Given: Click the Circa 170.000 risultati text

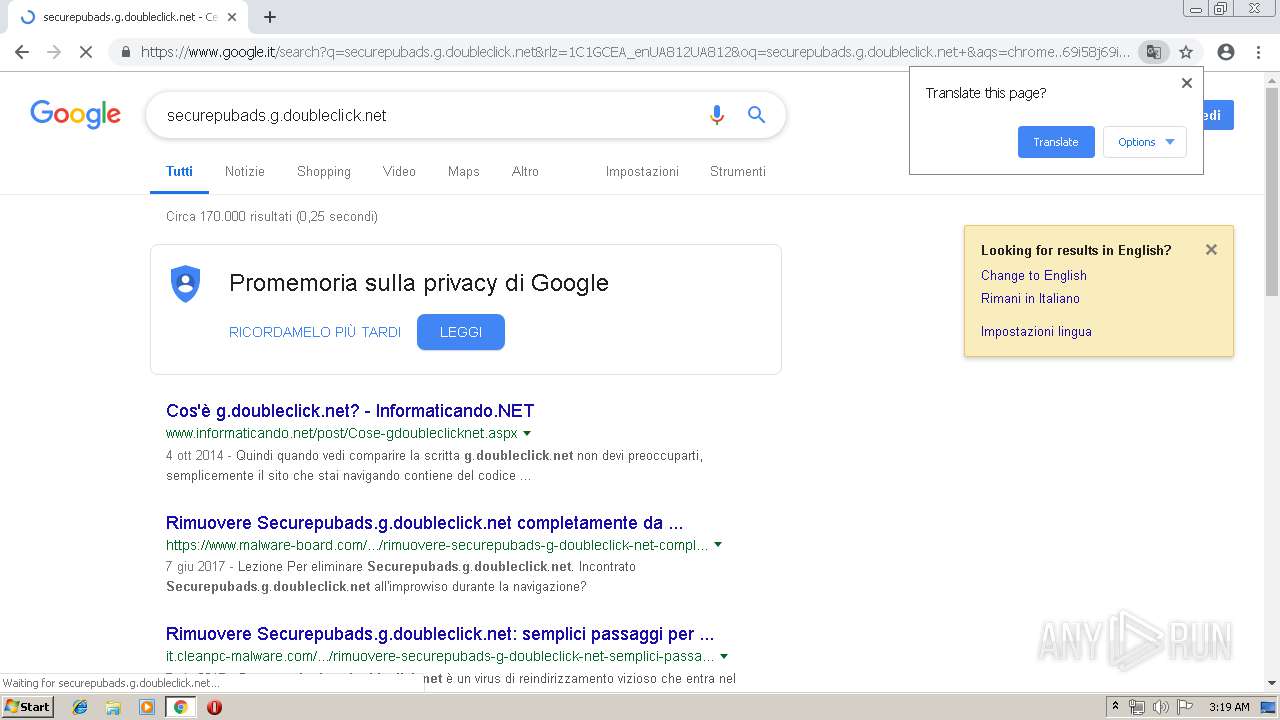Looking at the screenshot, I should pos(272,217).
